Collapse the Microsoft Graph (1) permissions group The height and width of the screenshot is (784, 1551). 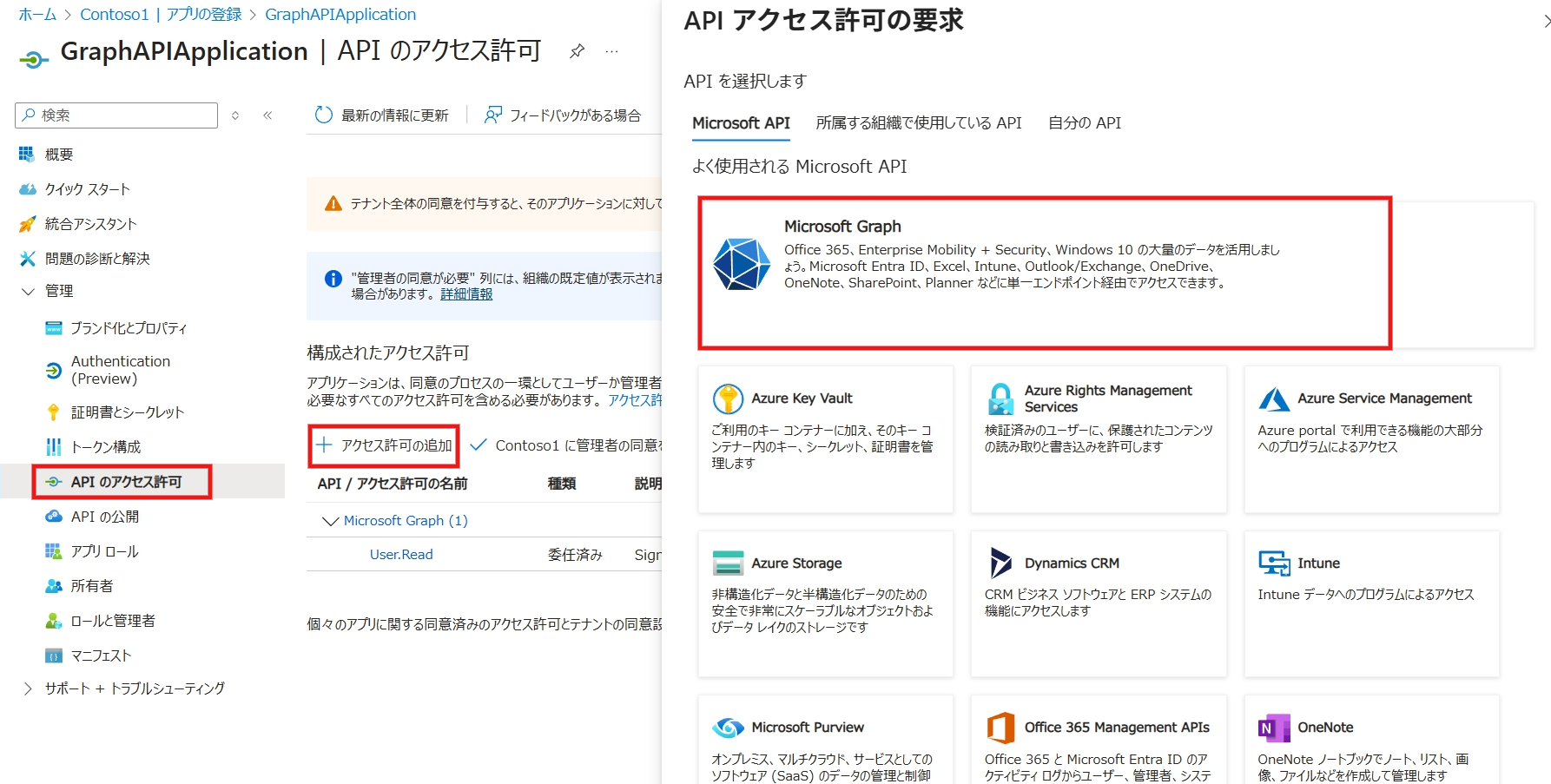point(330,520)
